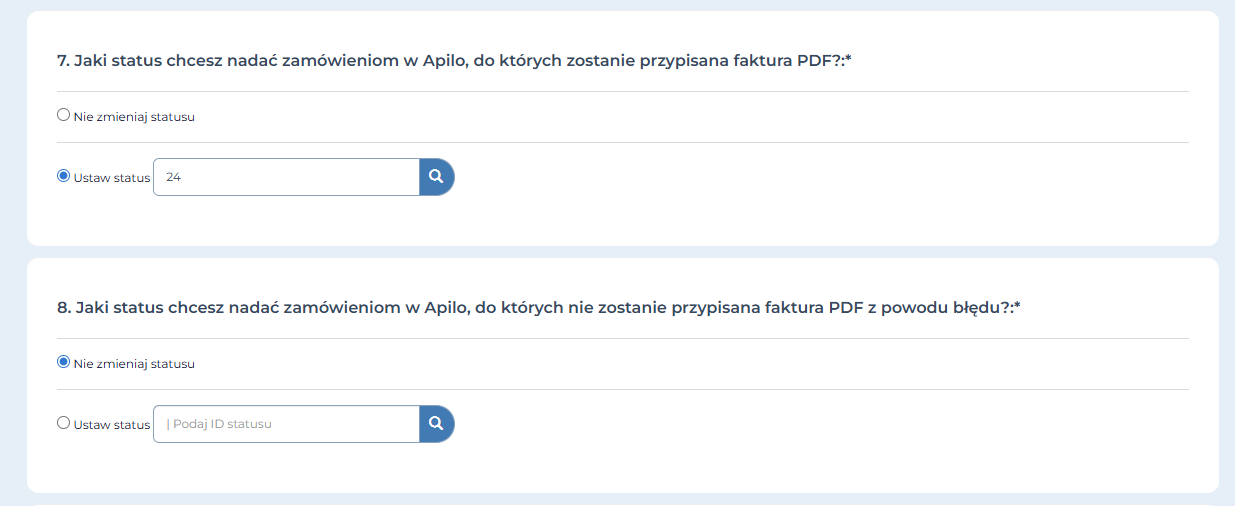Click the required asterisk ending question 8's heading
1235x506 pixels.
pos(1016,306)
